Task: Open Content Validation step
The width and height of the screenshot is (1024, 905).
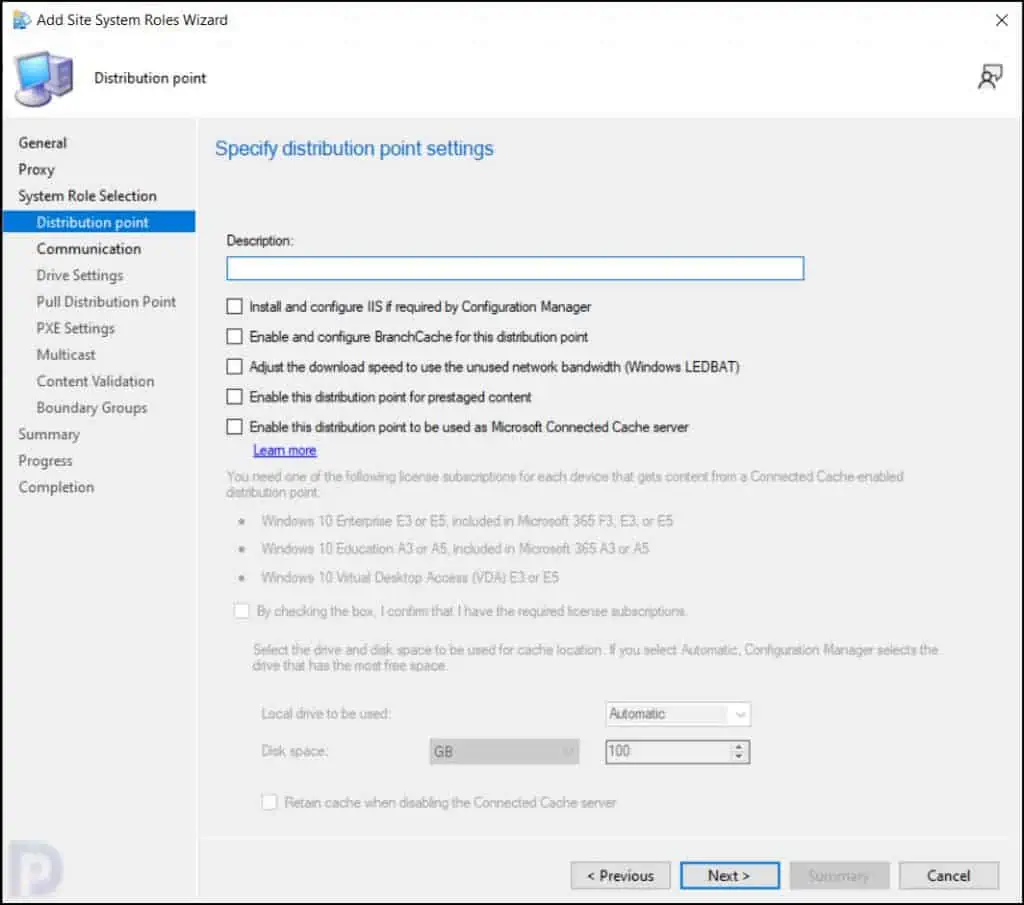Action: point(95,381)
